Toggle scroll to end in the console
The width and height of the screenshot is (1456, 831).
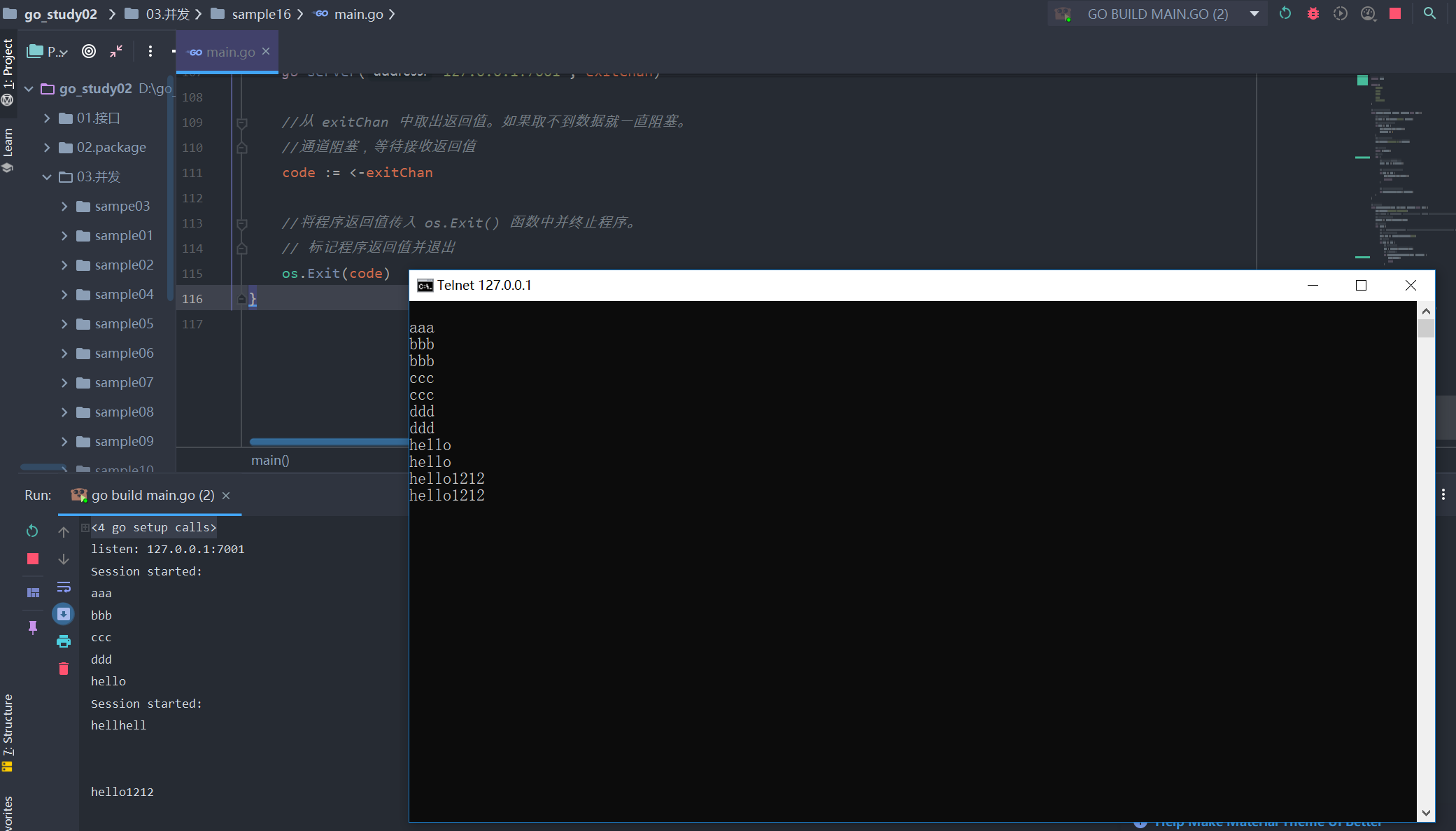pos(64,614)
